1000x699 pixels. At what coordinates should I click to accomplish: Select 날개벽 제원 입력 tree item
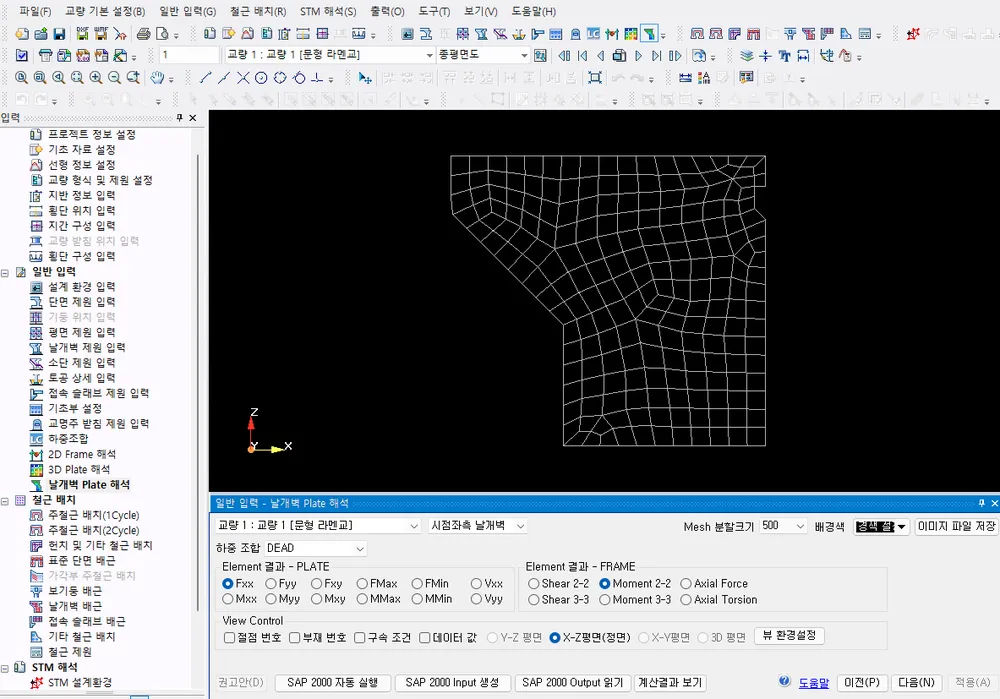87,348
